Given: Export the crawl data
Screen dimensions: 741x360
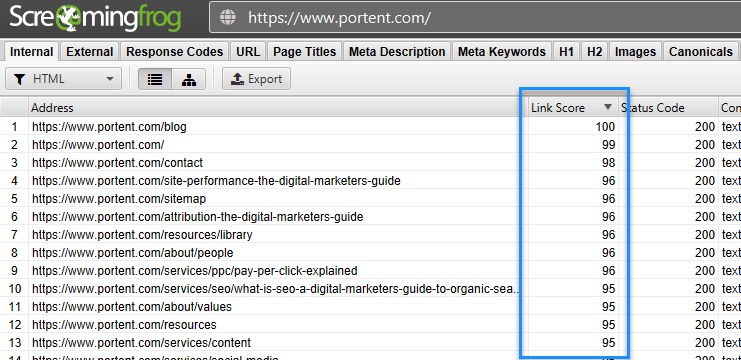Looking at the screenshot, I should click(257, 79).
